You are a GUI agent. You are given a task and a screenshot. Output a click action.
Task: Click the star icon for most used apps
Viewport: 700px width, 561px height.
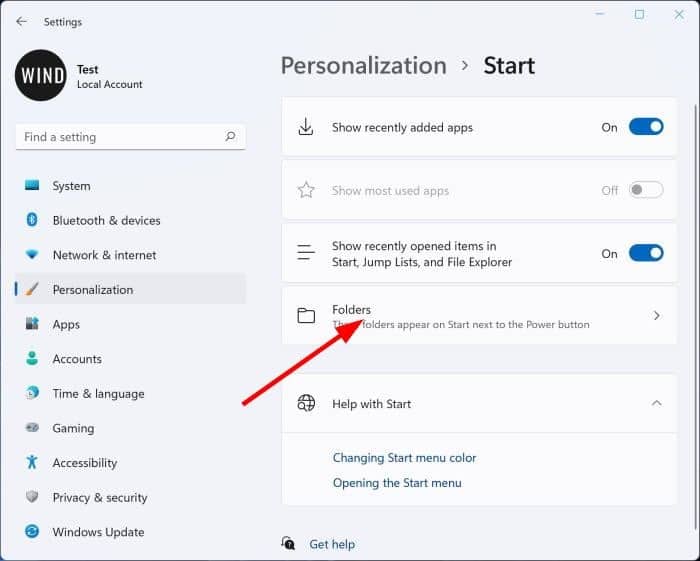306,190
